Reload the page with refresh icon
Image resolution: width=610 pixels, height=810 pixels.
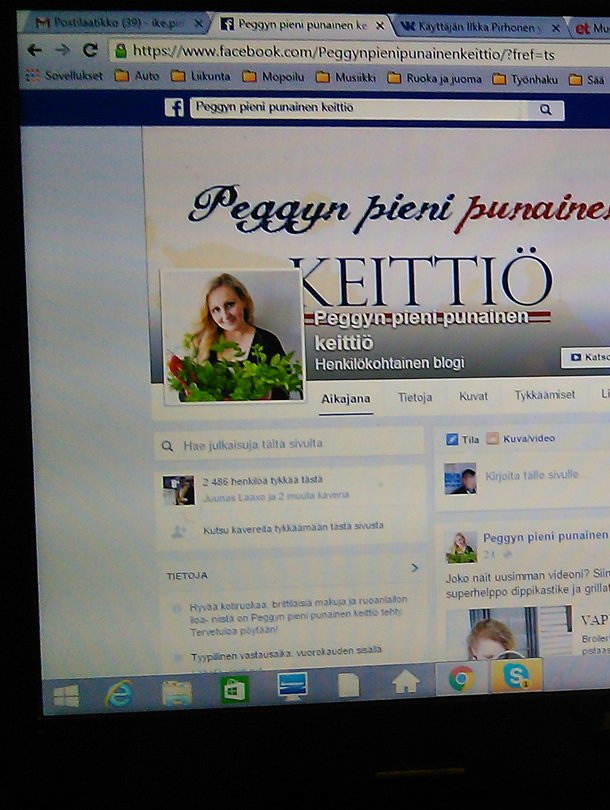90,50
